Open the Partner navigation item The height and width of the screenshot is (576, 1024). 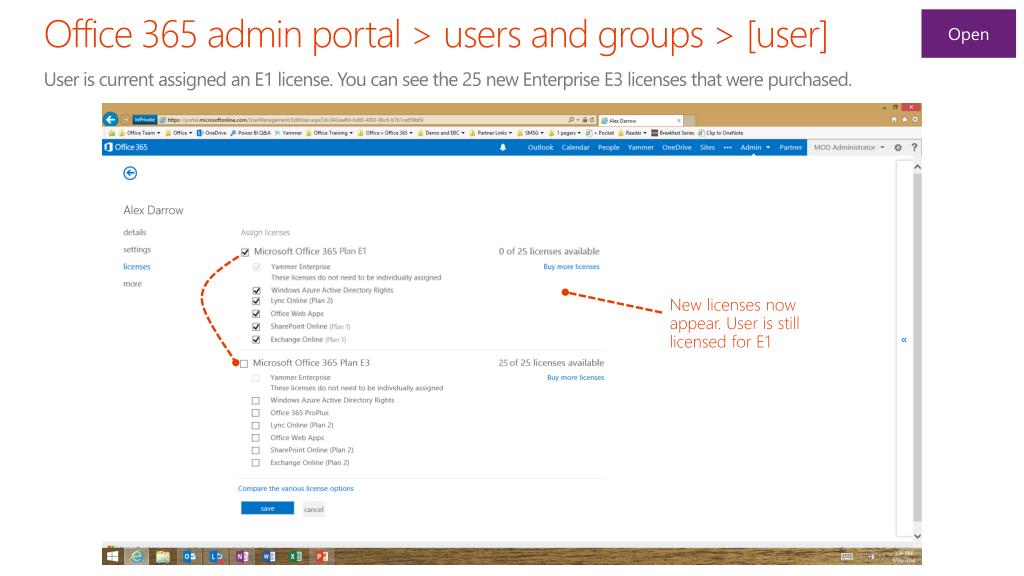click(x=790, y=148)
